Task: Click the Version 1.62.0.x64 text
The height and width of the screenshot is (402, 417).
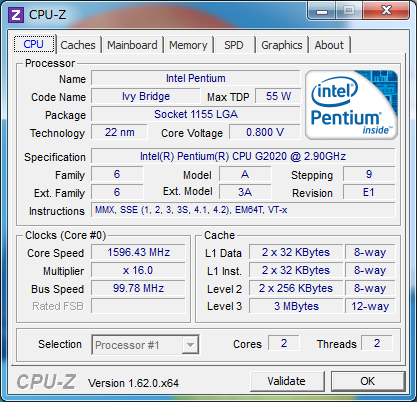Action: click(133, 383)
